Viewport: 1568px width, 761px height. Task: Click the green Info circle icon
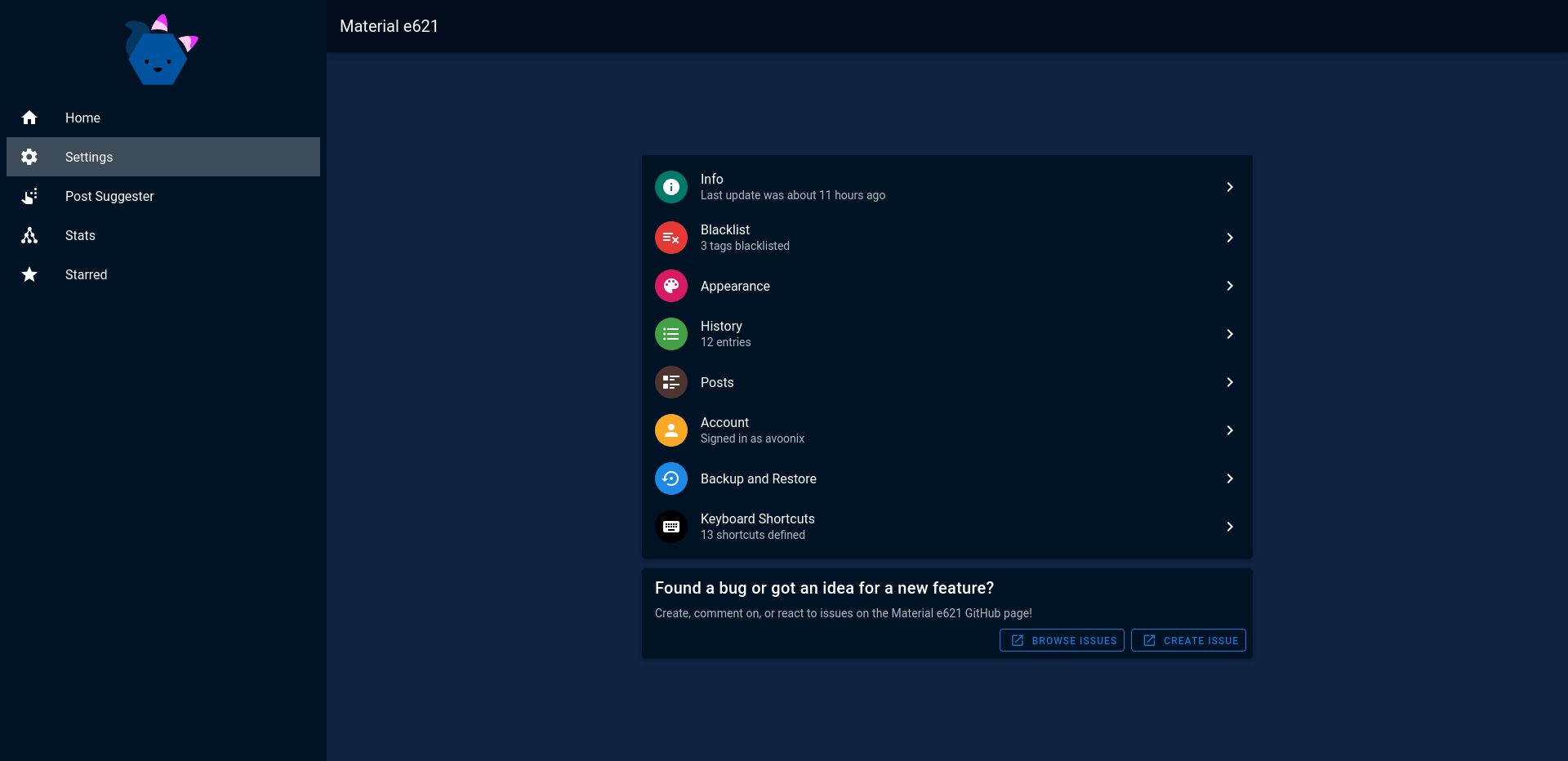coord(671,187)
